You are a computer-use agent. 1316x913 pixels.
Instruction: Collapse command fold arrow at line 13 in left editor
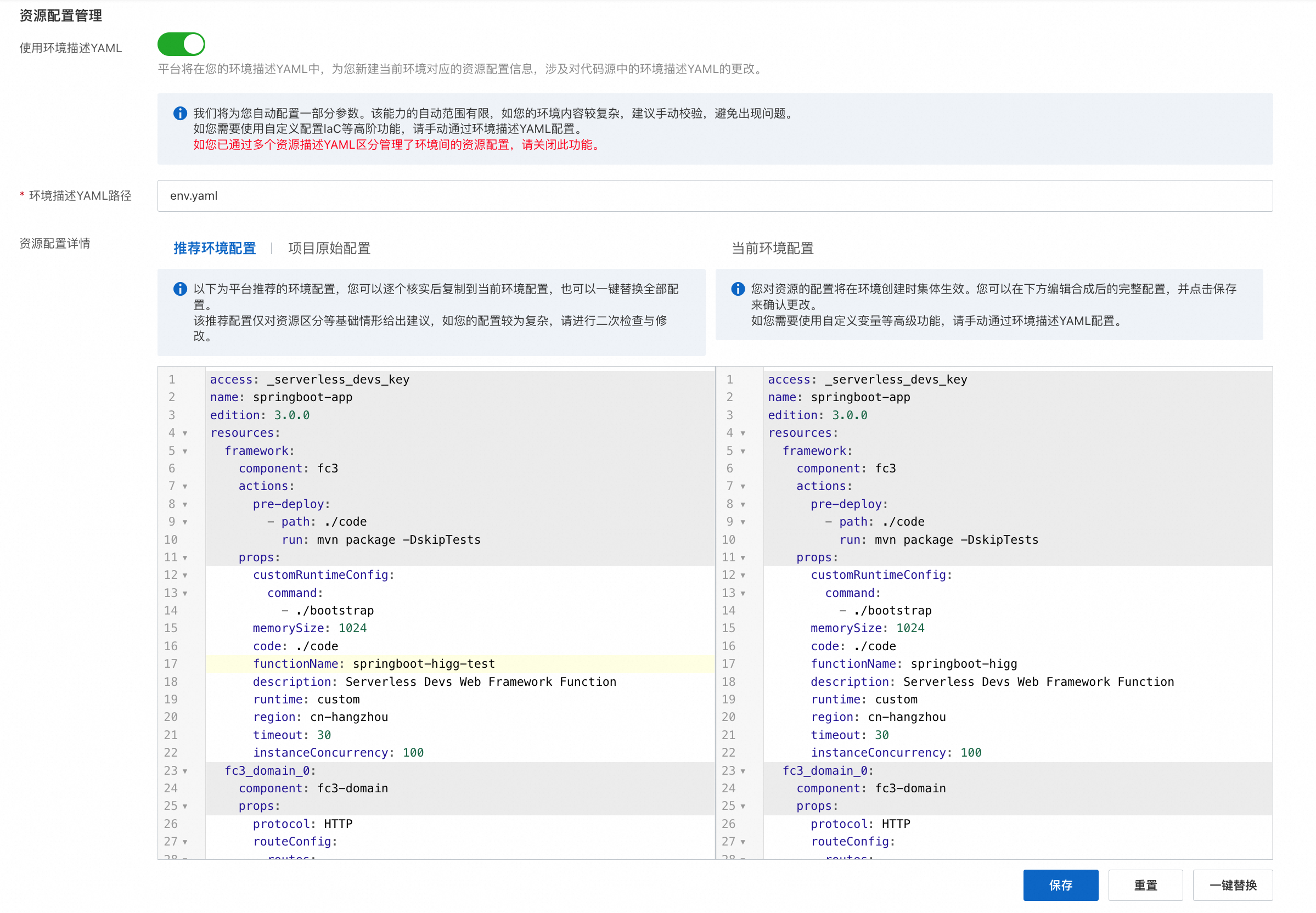click(x=185, y=594)
